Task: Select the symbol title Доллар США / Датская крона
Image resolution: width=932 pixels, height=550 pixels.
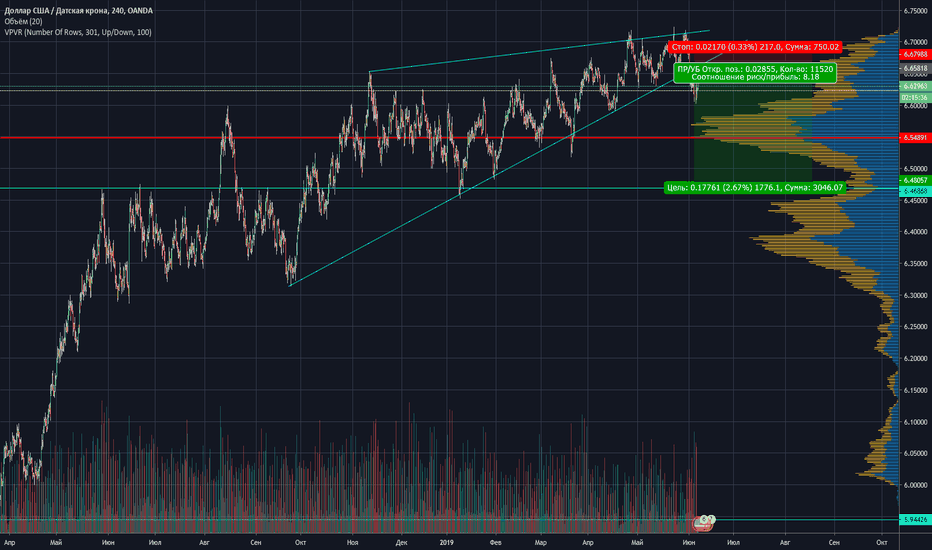Action: 57,11
